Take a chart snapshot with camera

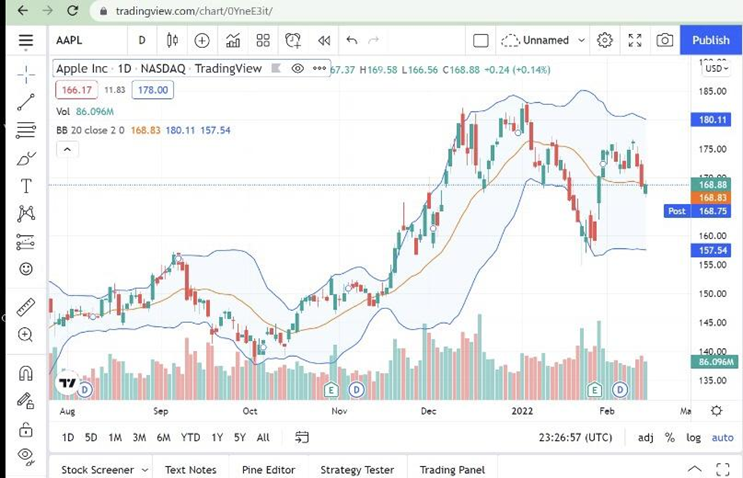pos(665,40)
